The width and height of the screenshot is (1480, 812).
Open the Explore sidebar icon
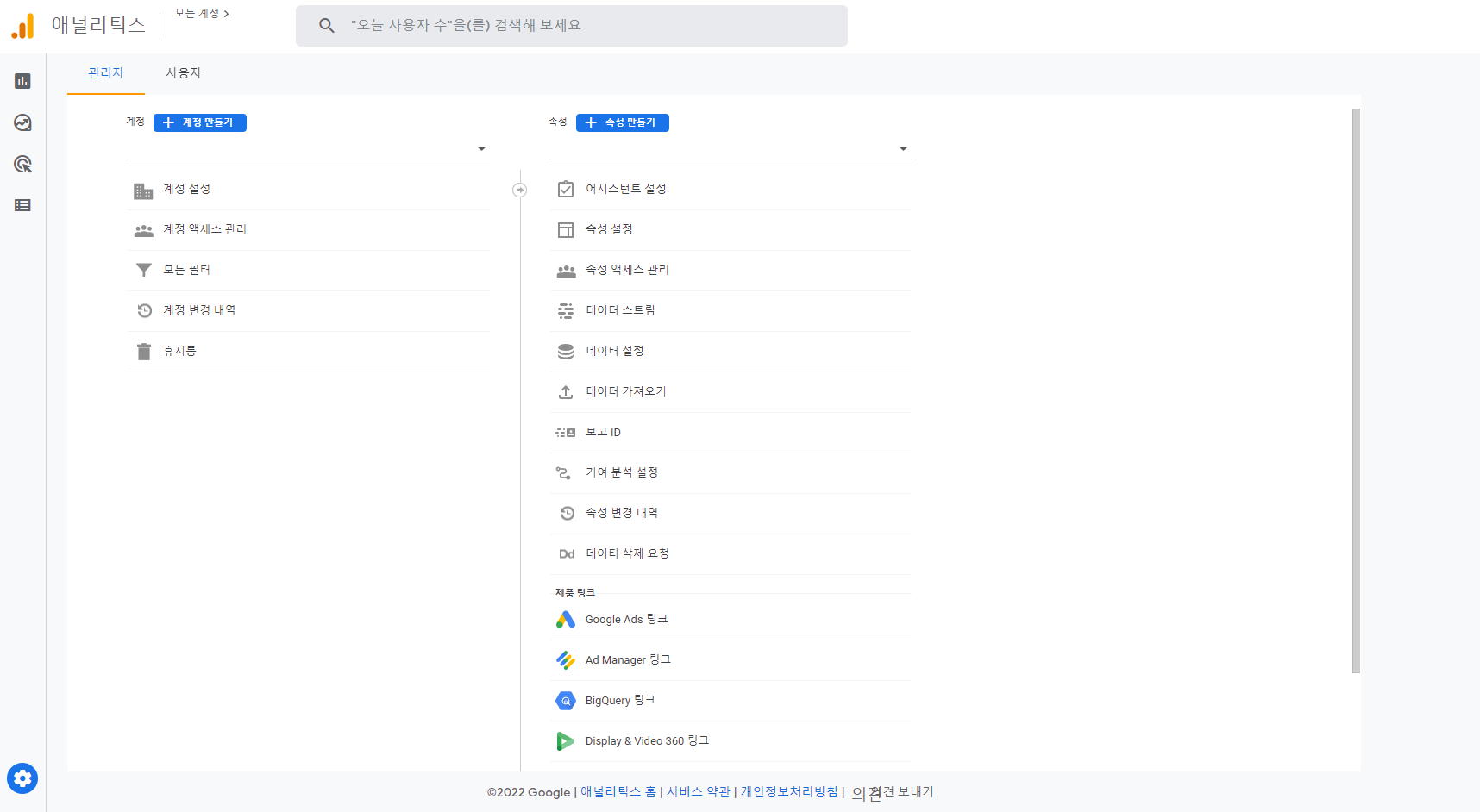click(22, 122)
